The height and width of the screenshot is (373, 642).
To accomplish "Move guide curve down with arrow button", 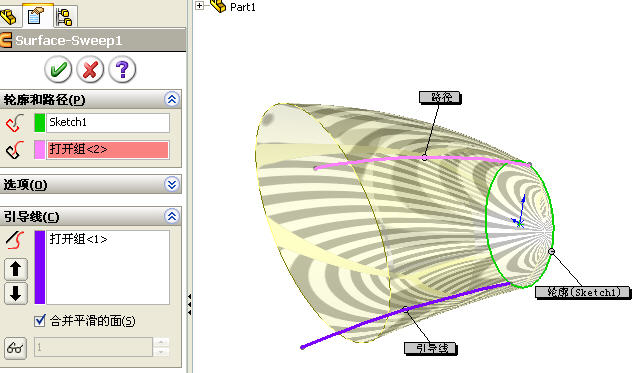I will click(16, 293).
